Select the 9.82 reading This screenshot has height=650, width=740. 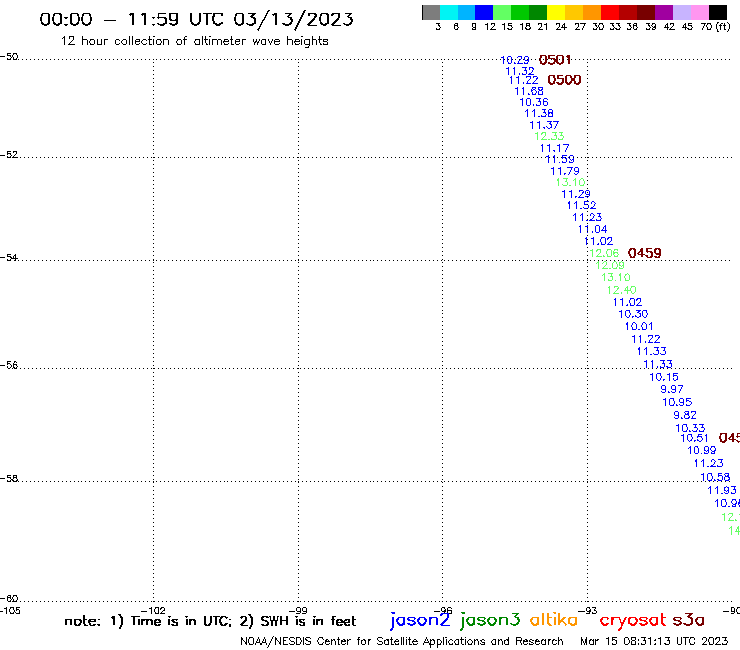click(685, 415)
